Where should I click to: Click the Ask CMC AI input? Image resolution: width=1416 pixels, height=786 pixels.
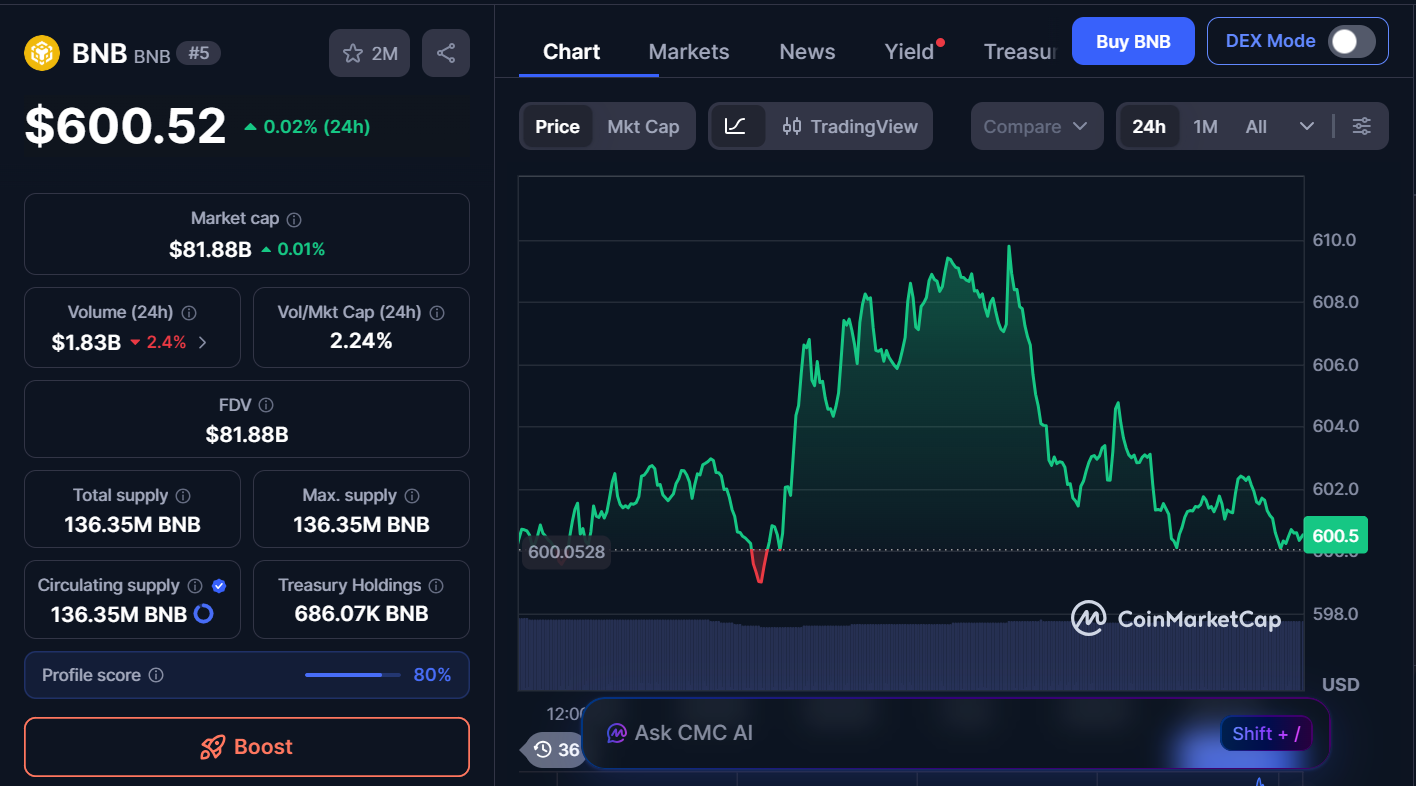(900, 733)
